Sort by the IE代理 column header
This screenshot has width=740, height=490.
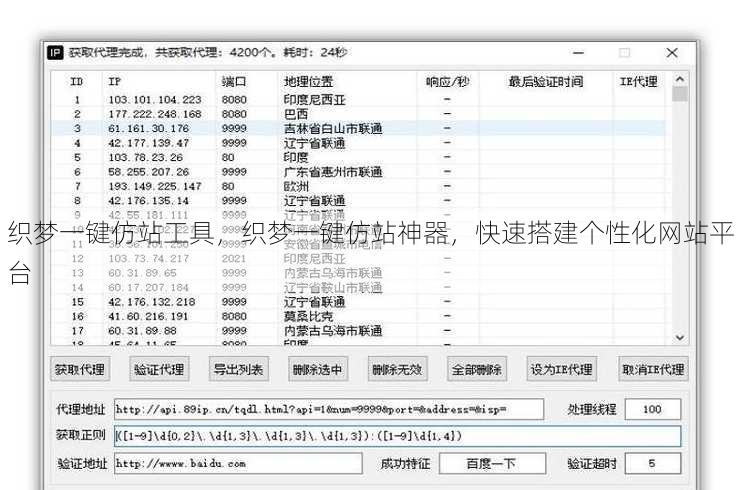pyautogui.click(x=639, y=82)
